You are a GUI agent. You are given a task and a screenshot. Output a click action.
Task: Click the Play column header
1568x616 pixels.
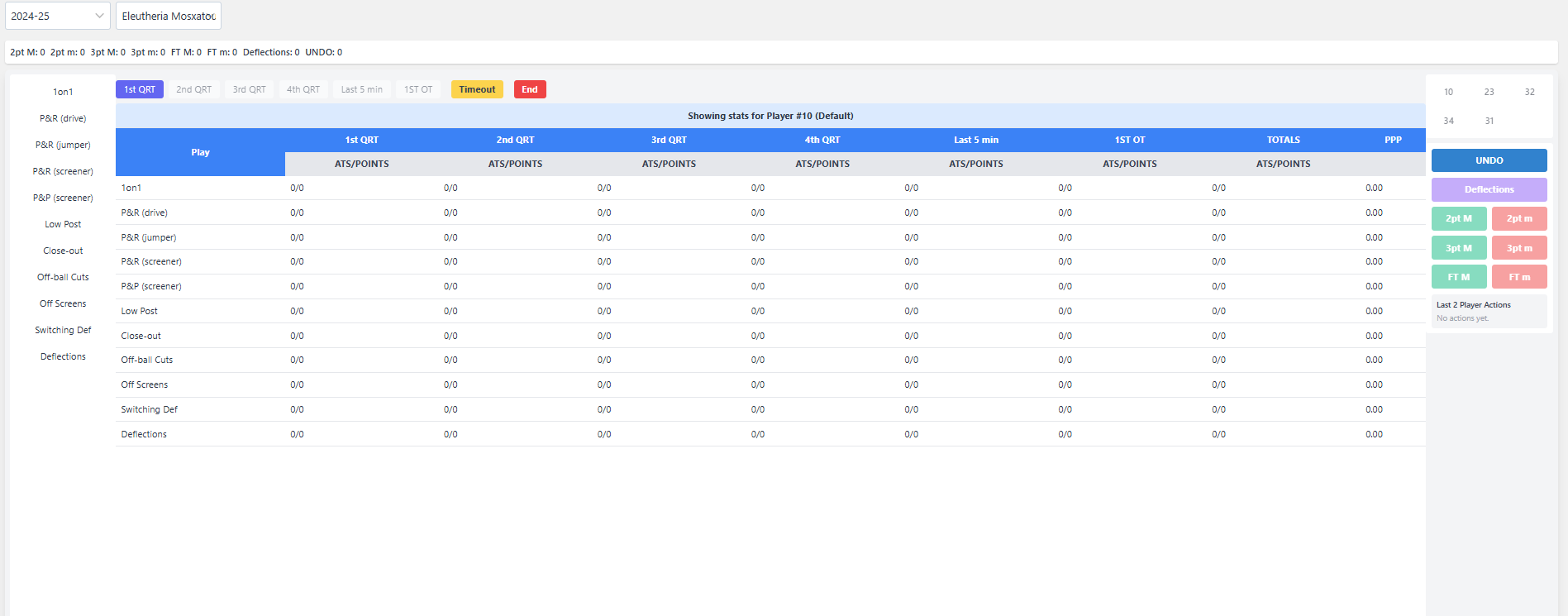pos(200,152)
